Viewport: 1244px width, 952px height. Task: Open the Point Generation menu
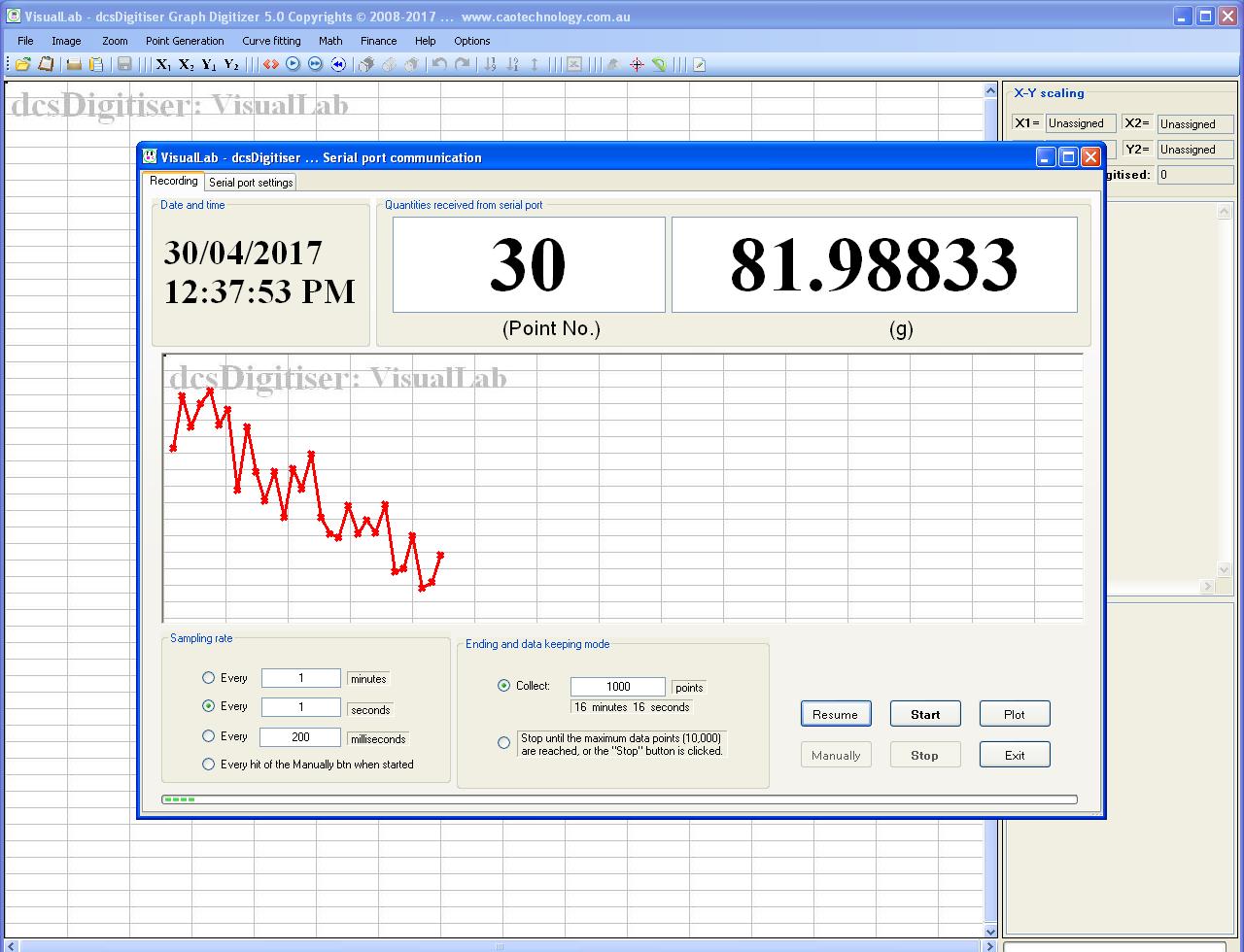click(185, 41)
